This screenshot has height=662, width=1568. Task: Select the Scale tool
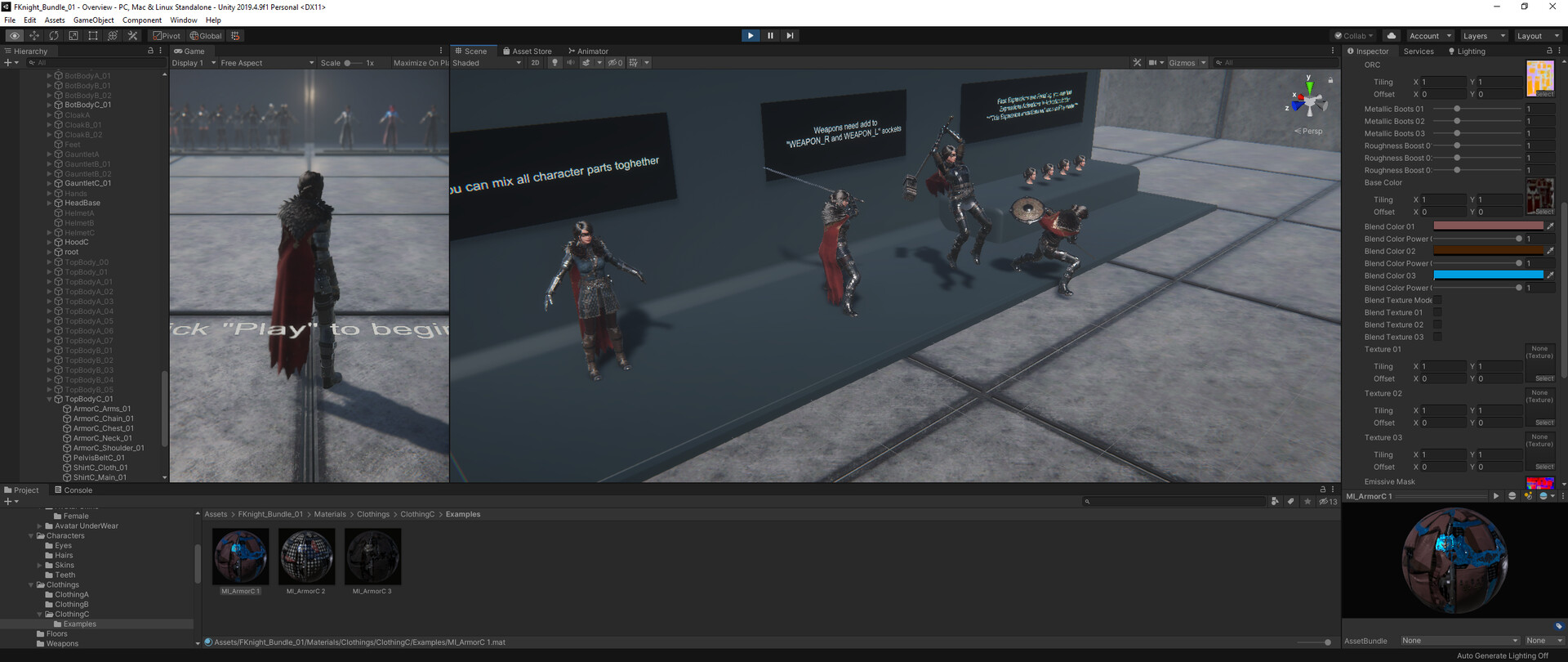pos(73,36)
